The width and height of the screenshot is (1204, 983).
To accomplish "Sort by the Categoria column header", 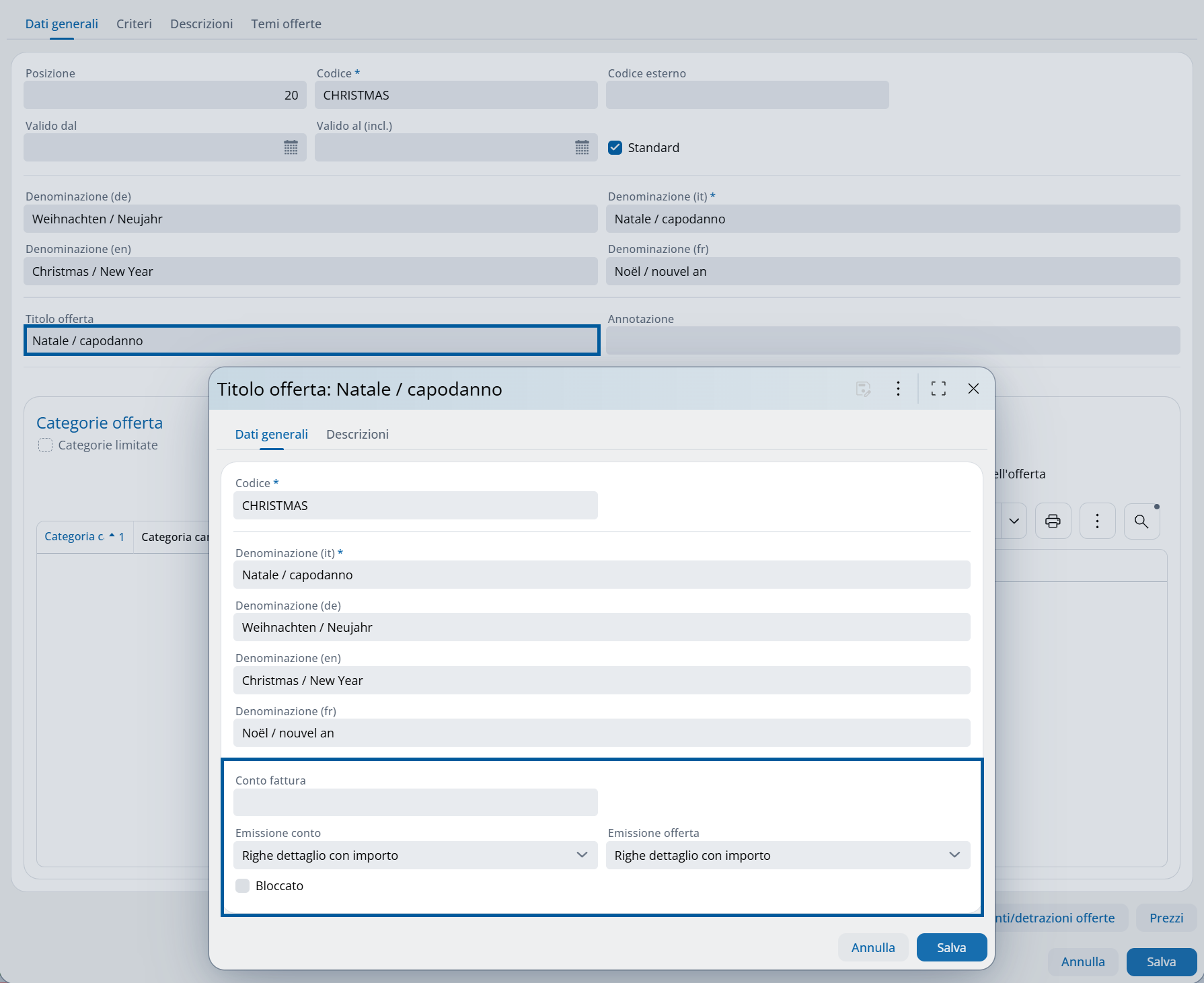I will click(x=74, y=537).
